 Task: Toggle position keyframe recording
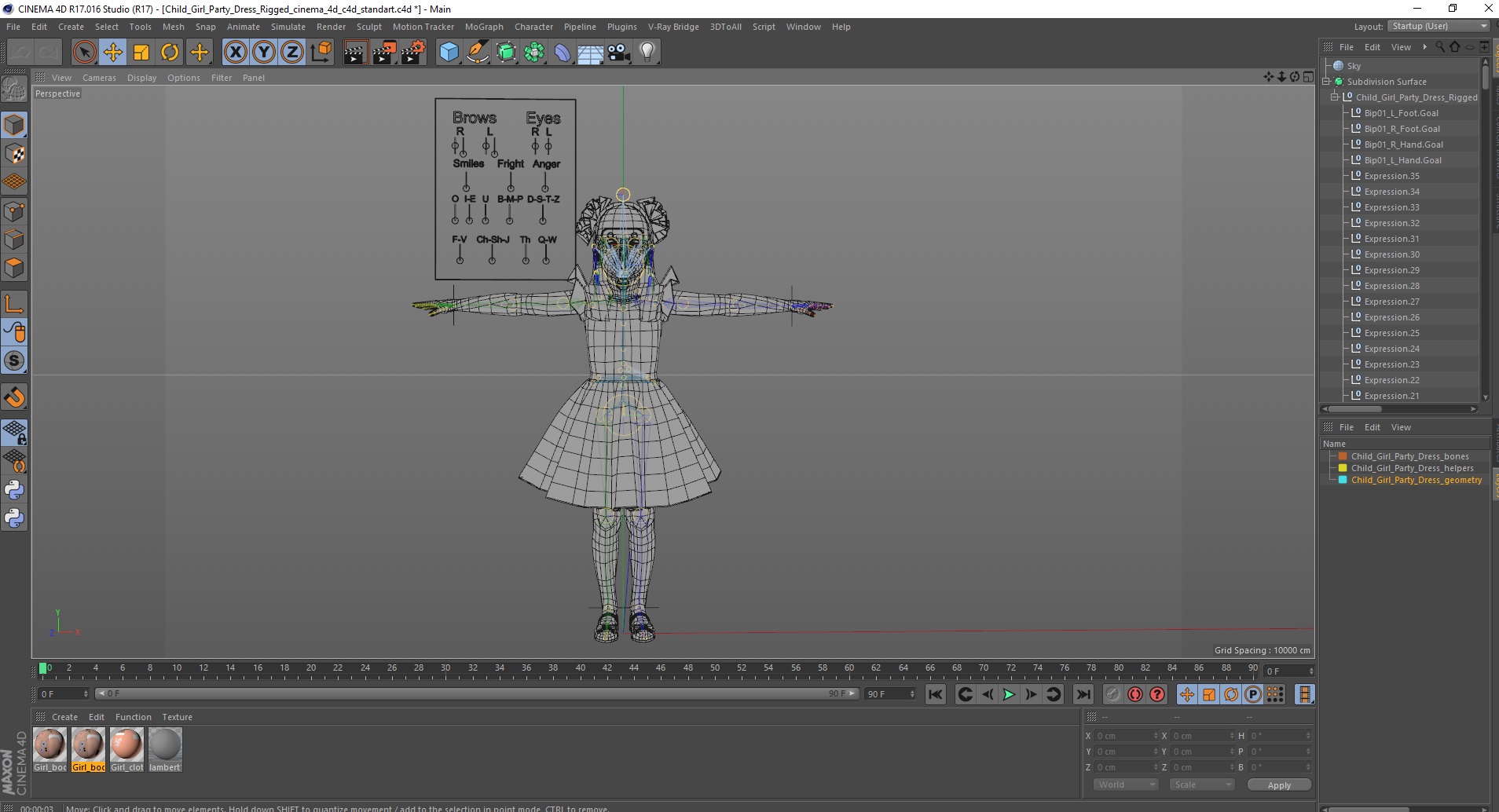(1186, 694)
